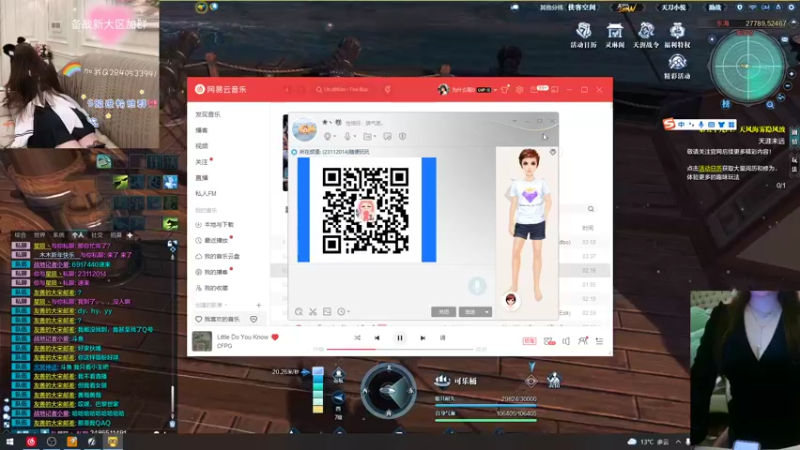800x450 pixels.
Task: Click 活动日历 link in the quest text
Action: 710,168
